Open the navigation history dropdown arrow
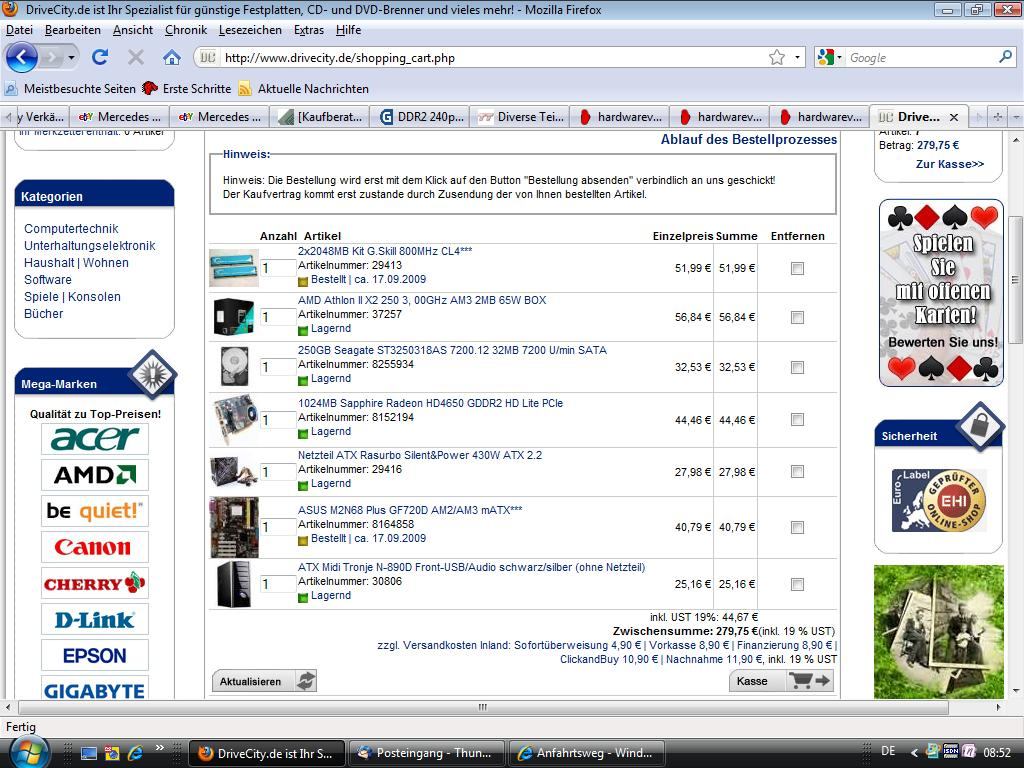1024x768 pixels. pyautogui.click(x=71, y=57)
